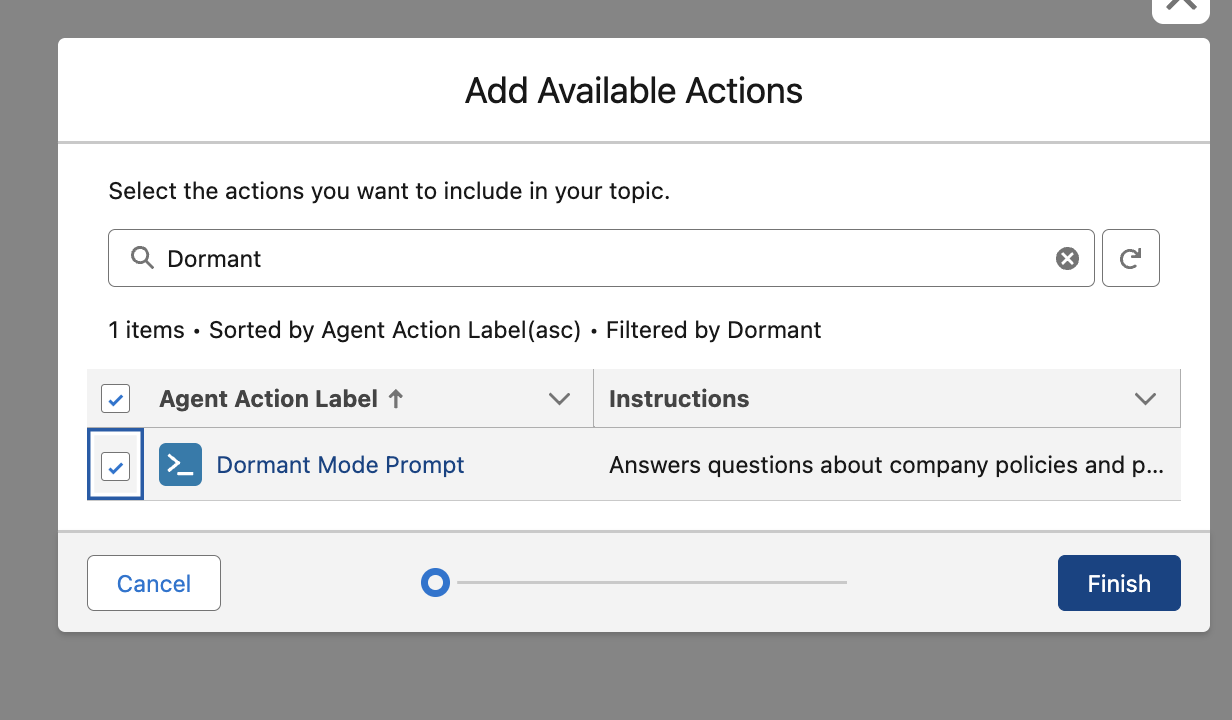Click the Instructions column header
The width and height of the screenshot is (1232, 720).
coord(679,399)
